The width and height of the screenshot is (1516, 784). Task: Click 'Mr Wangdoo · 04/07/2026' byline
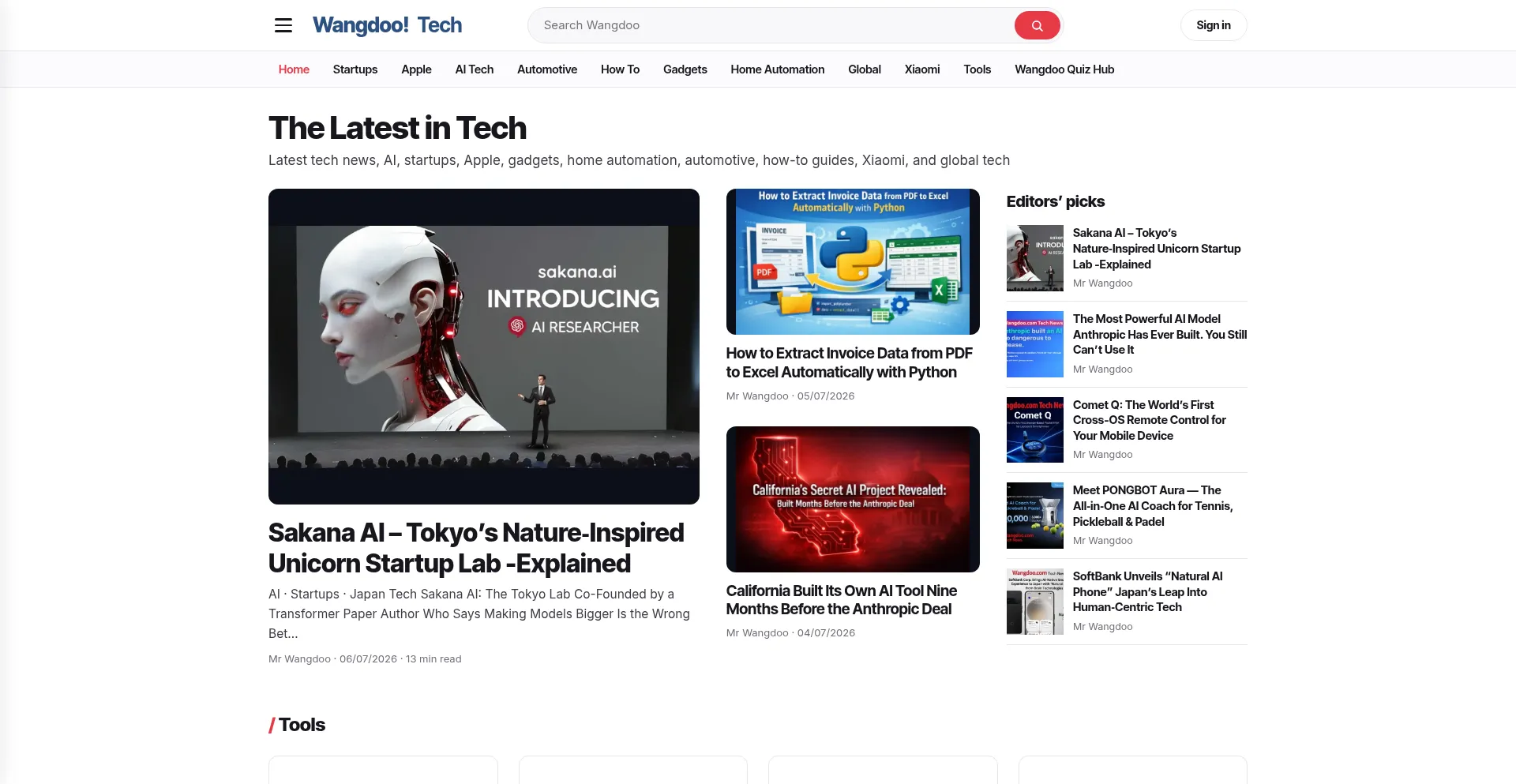(x=790, y=633)
